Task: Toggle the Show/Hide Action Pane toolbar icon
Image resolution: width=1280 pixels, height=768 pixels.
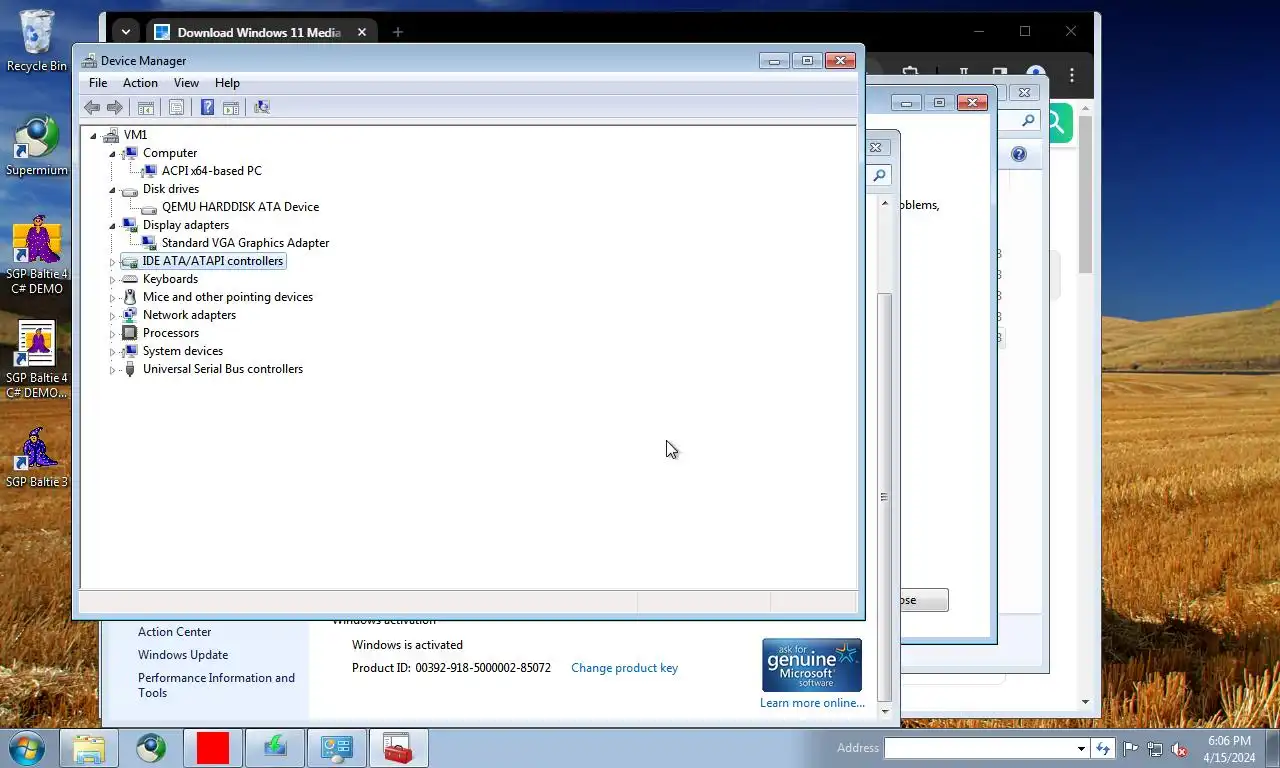Action: 231,107
